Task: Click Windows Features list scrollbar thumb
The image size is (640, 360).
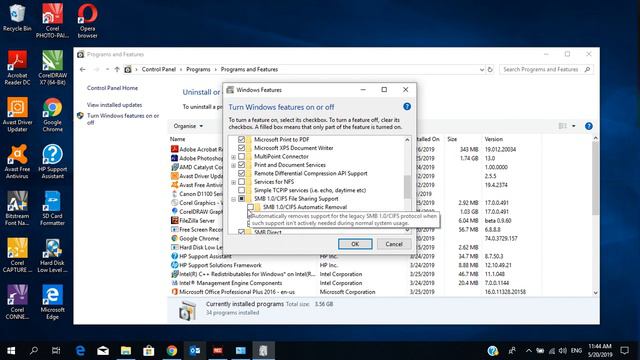Action: 407,186
